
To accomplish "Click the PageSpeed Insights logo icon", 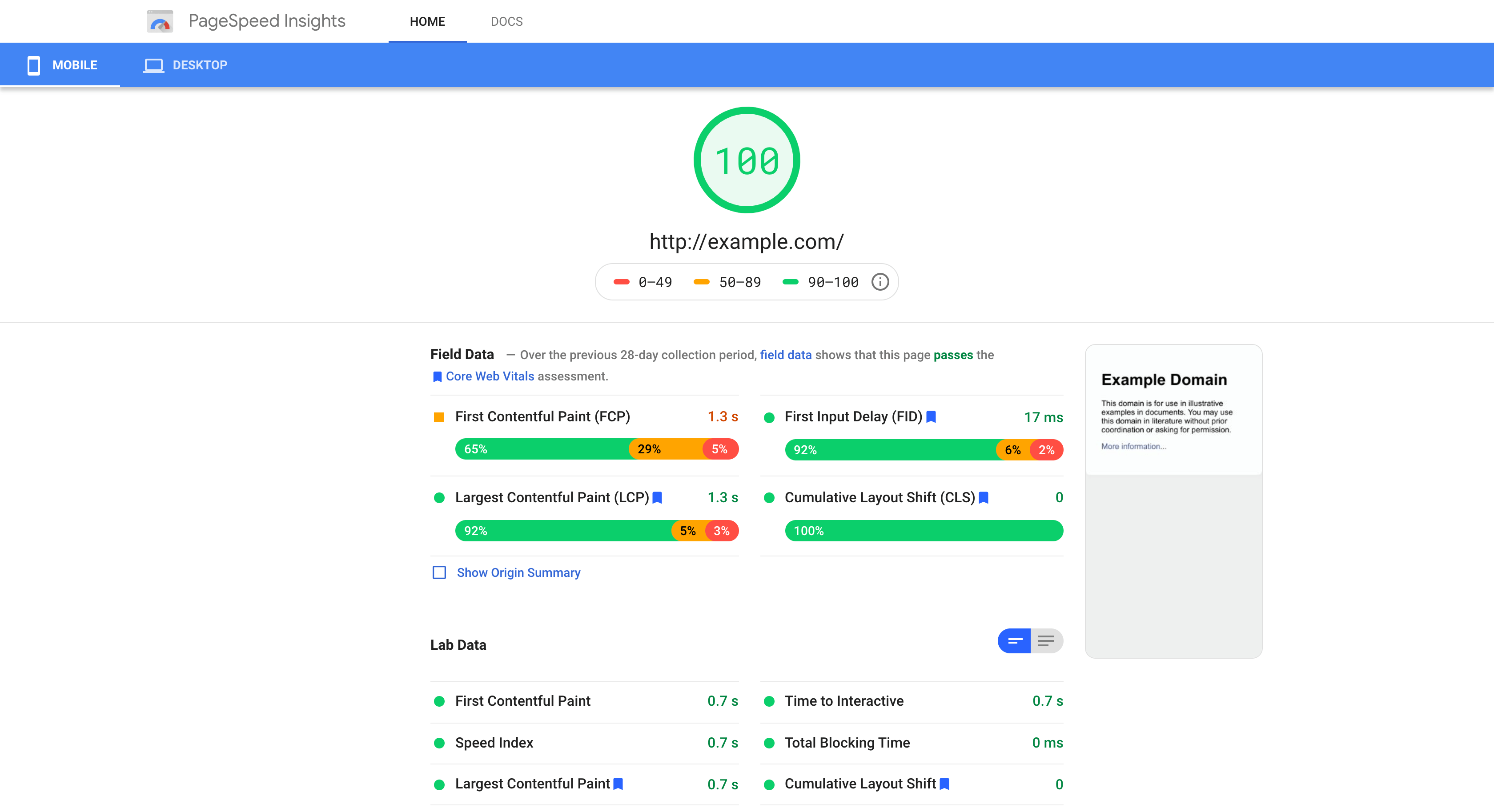I will point(160,21).
